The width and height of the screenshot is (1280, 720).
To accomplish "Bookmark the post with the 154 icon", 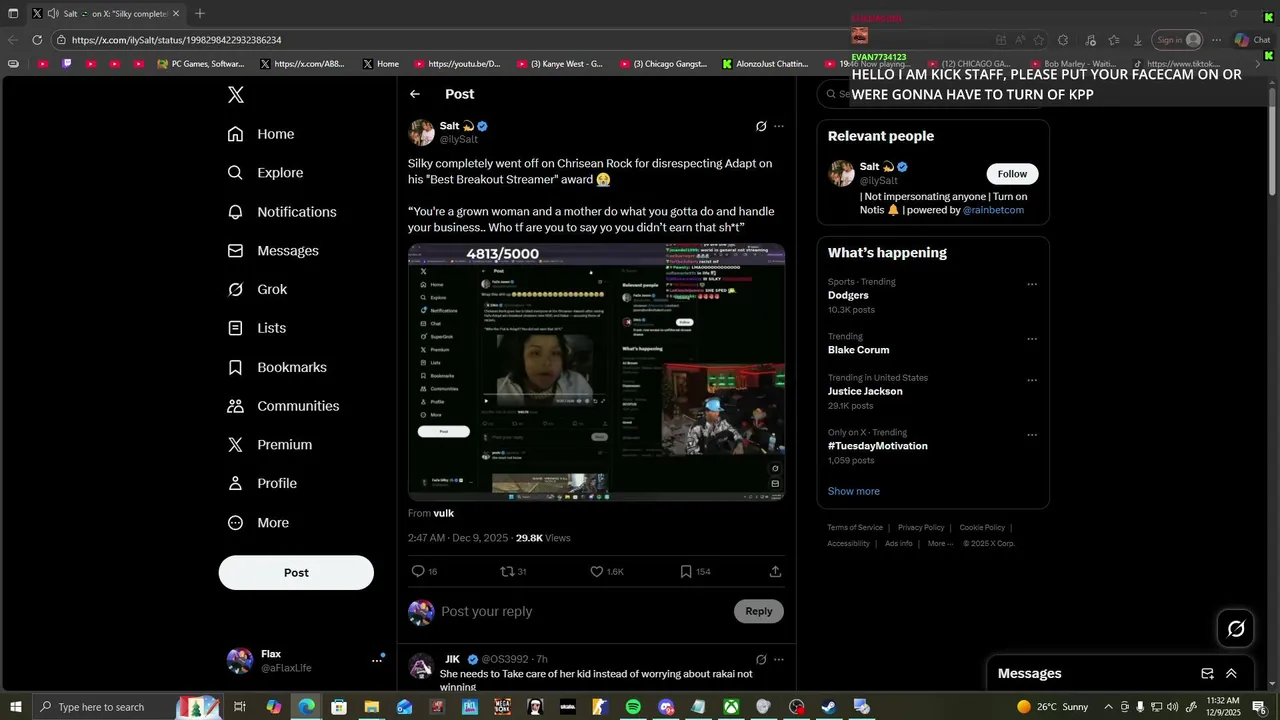I will [686, 572].
